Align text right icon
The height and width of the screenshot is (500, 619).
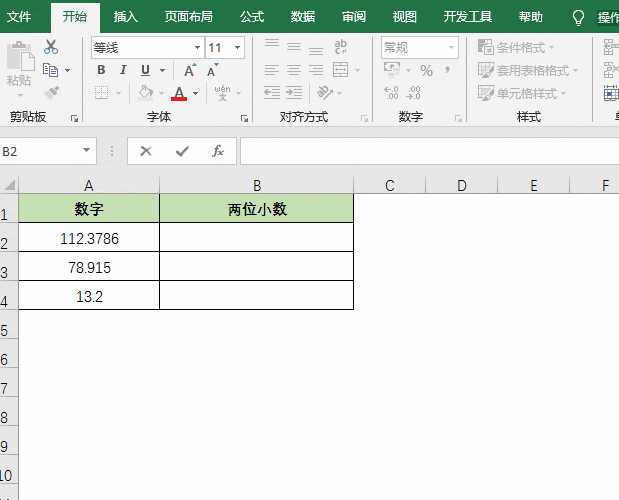coord(316,70)
